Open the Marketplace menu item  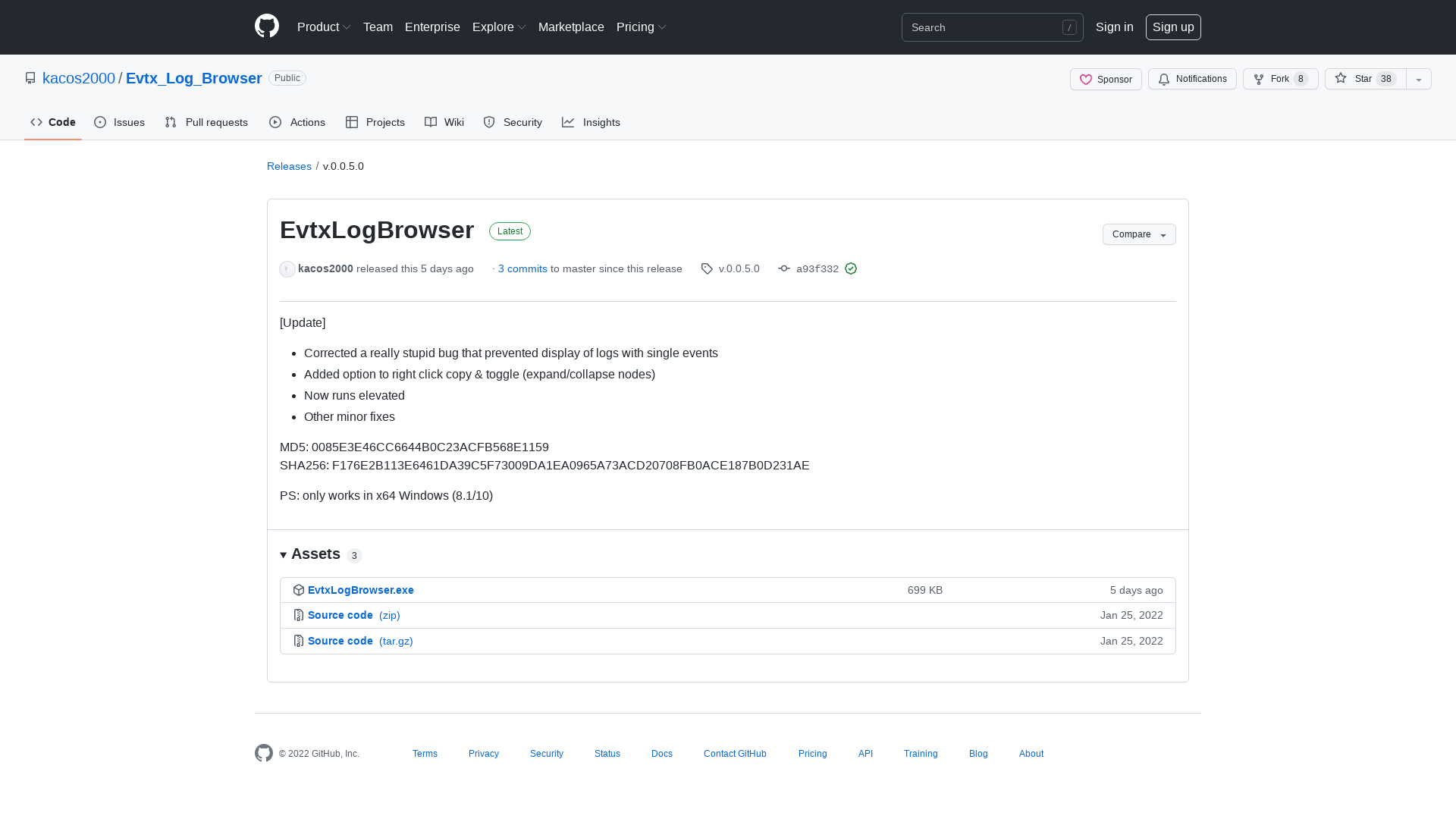click(571, 27)
